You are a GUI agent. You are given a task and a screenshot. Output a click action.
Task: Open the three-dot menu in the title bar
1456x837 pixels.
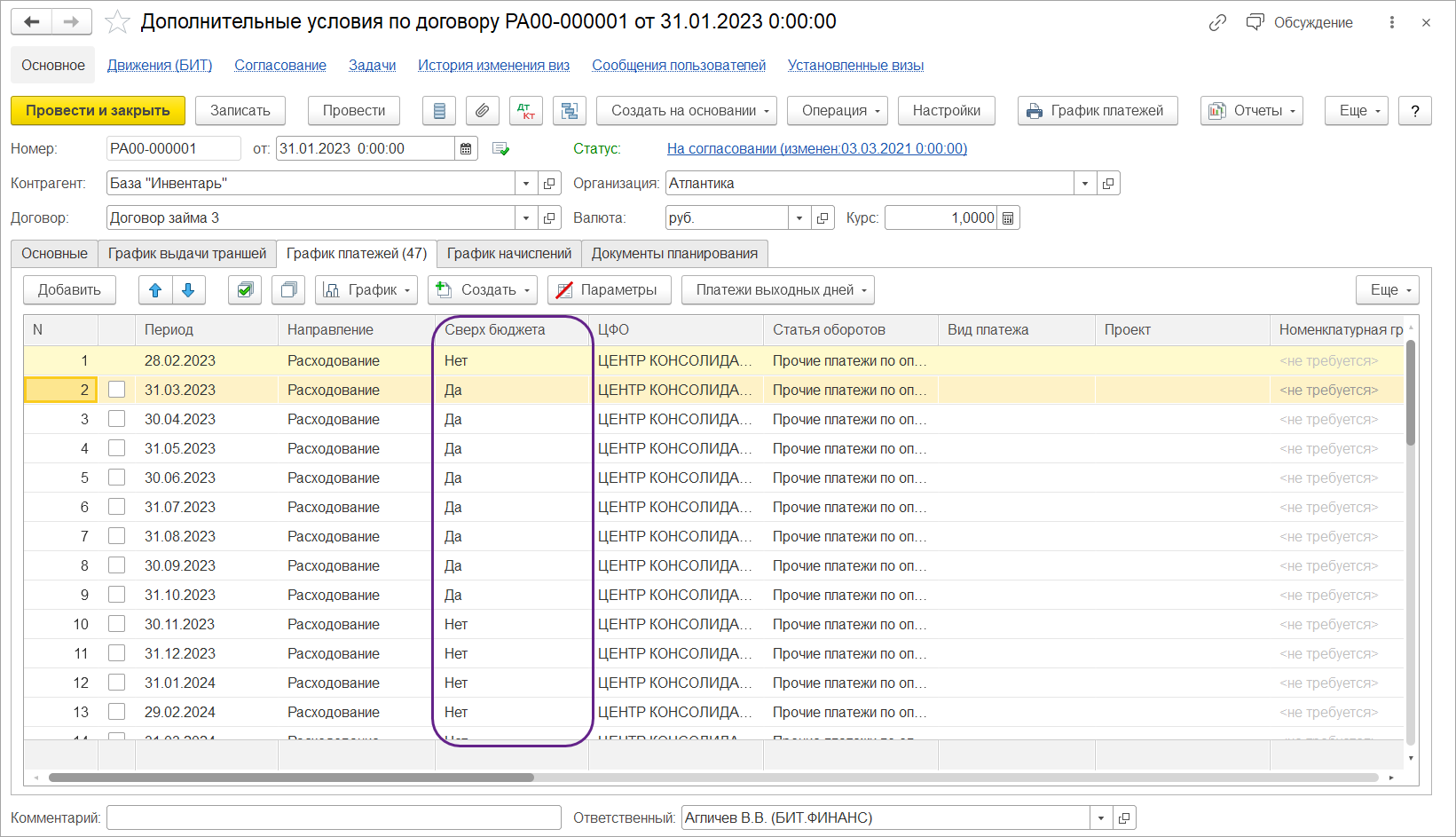point(1391,23)
